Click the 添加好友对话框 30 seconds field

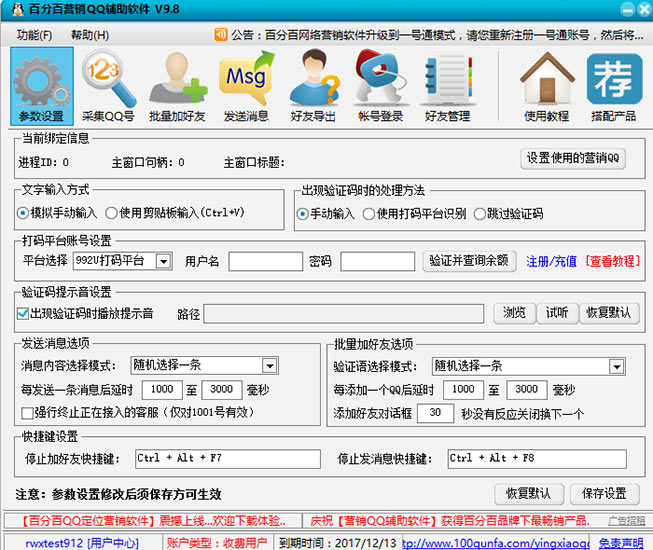[x=435, y=413]
